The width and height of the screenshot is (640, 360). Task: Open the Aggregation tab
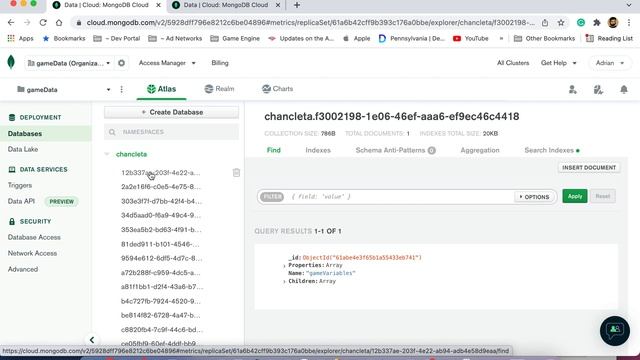[480, 150]
